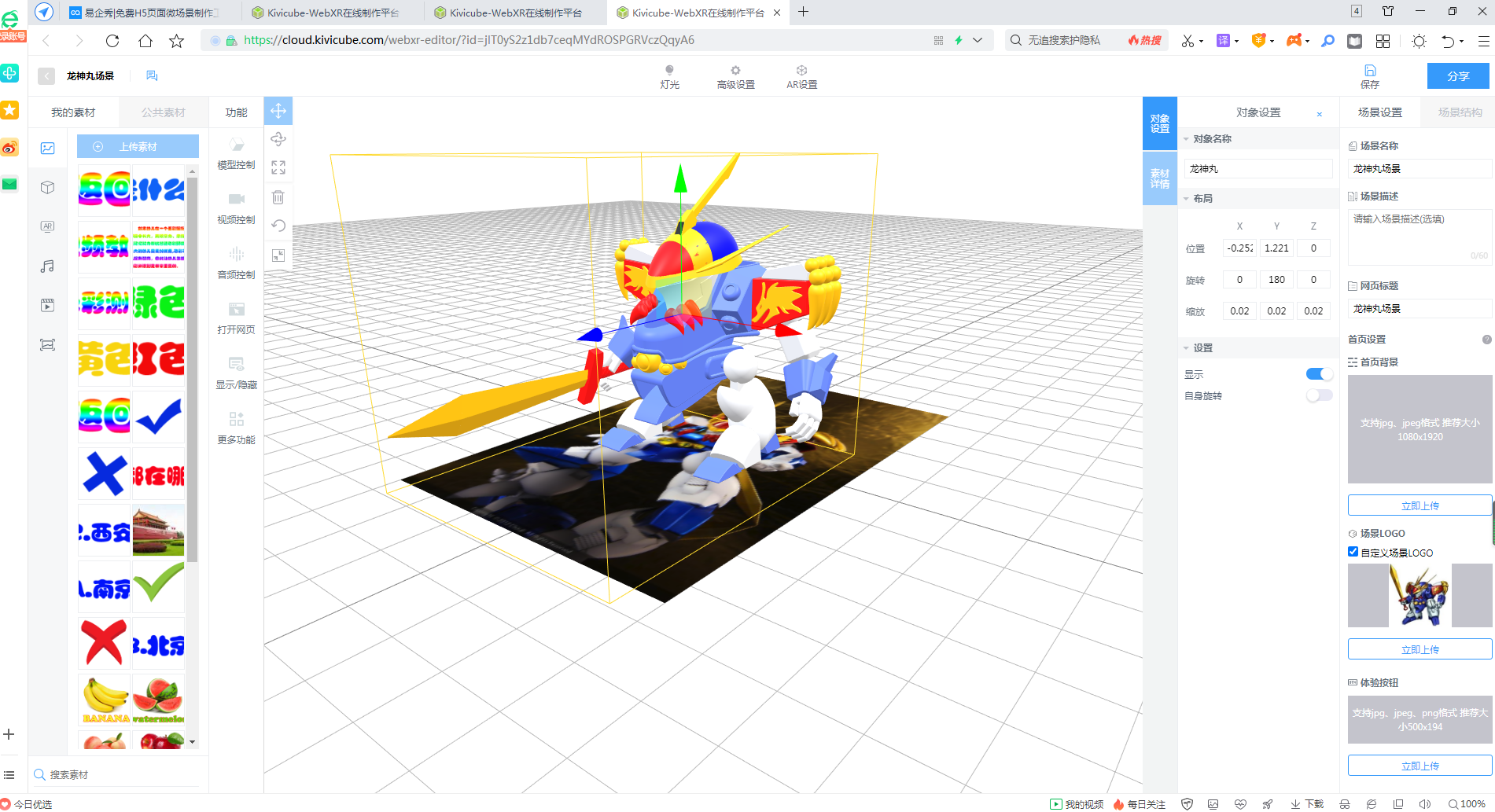Toggle the 自身旋转 self-rotation switch

(x=1319, y=395)
